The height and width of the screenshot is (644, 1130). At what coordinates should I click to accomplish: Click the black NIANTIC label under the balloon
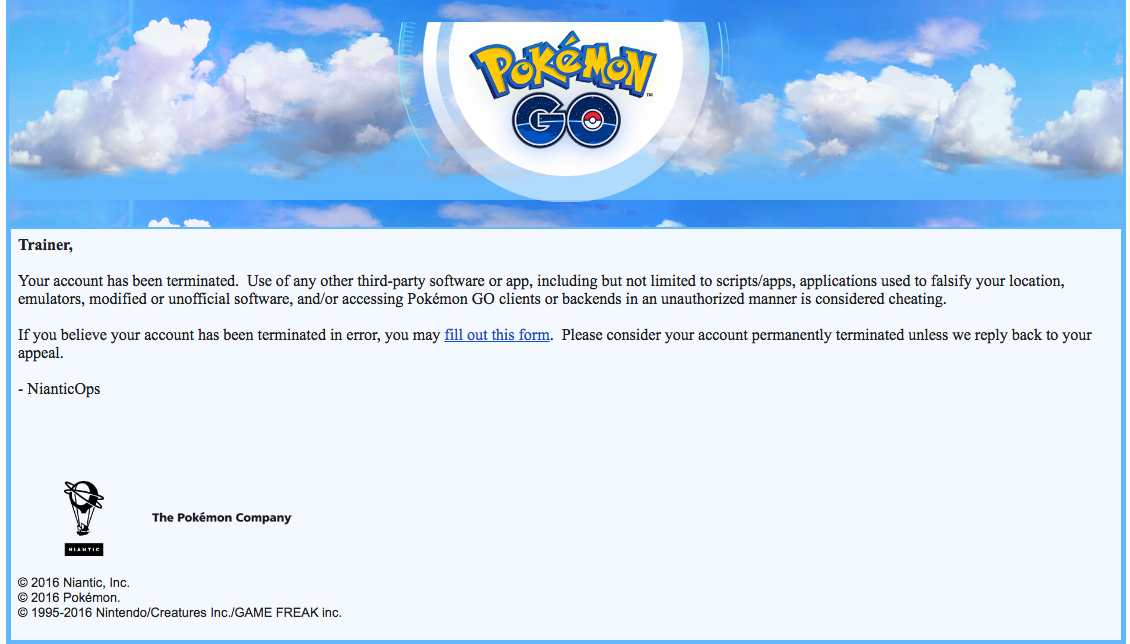[84, 549]
